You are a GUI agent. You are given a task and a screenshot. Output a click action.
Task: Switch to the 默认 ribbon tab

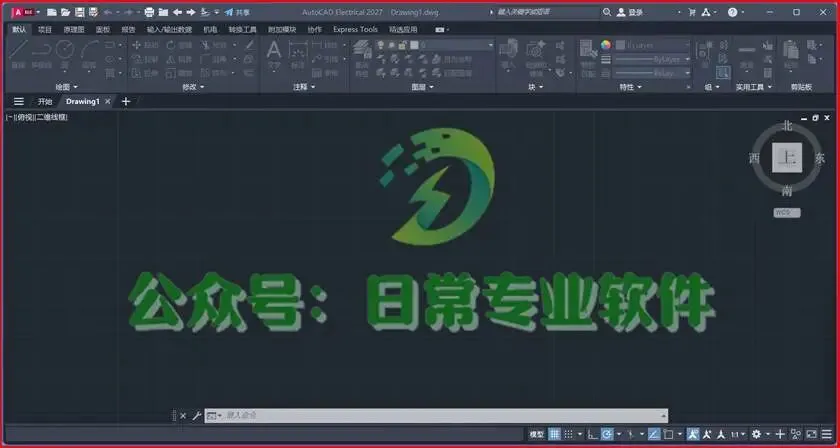(x=19, y=29)
